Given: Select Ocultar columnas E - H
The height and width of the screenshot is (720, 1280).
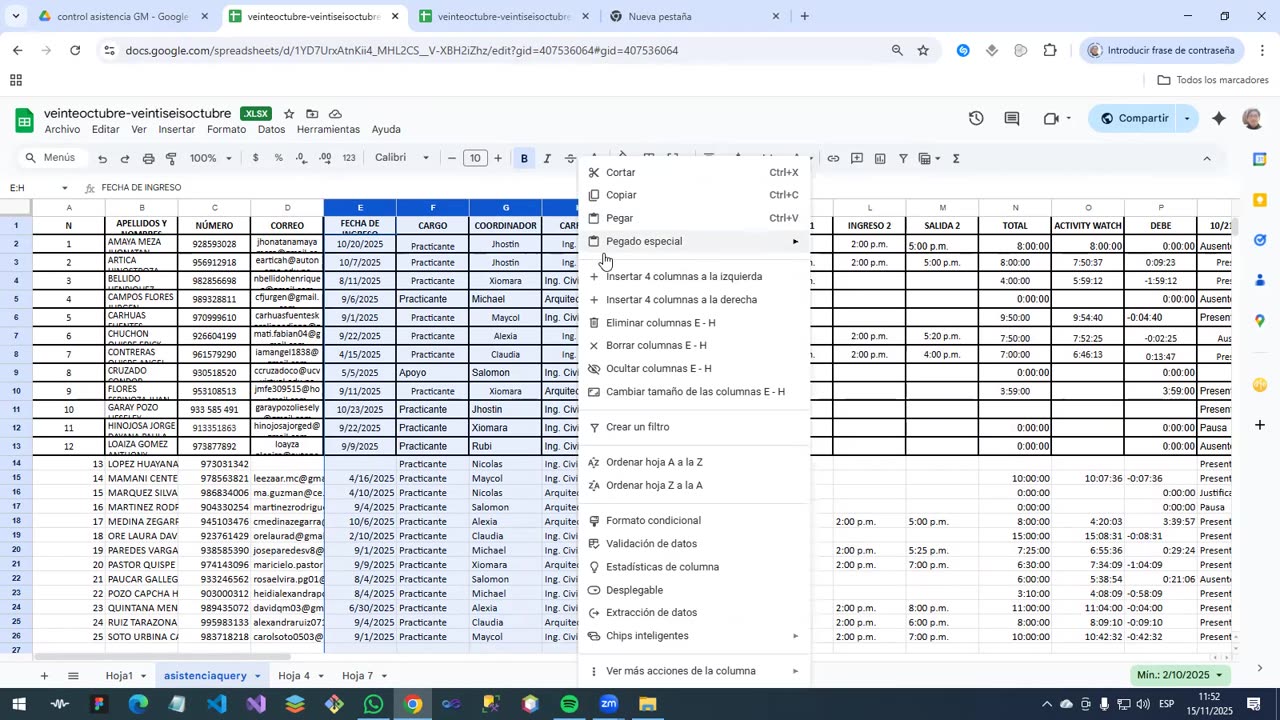Looking at the screenshot, I should [695, 368].
